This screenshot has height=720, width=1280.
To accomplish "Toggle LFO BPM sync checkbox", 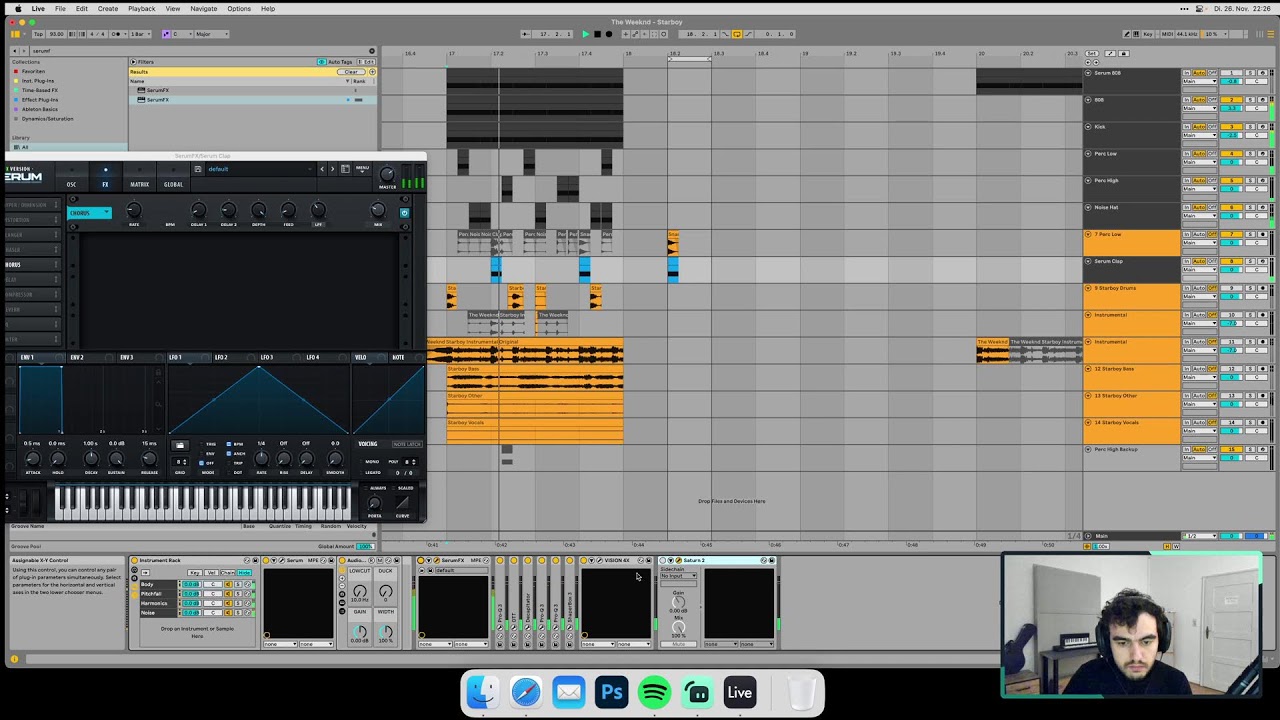I will 229,444.
